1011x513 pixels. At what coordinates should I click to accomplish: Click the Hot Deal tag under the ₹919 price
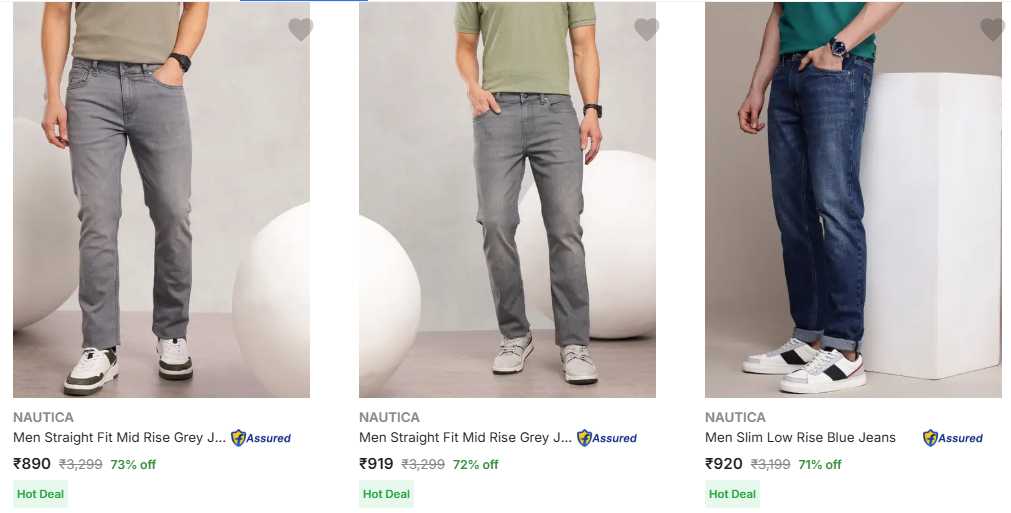pos(386,494)
